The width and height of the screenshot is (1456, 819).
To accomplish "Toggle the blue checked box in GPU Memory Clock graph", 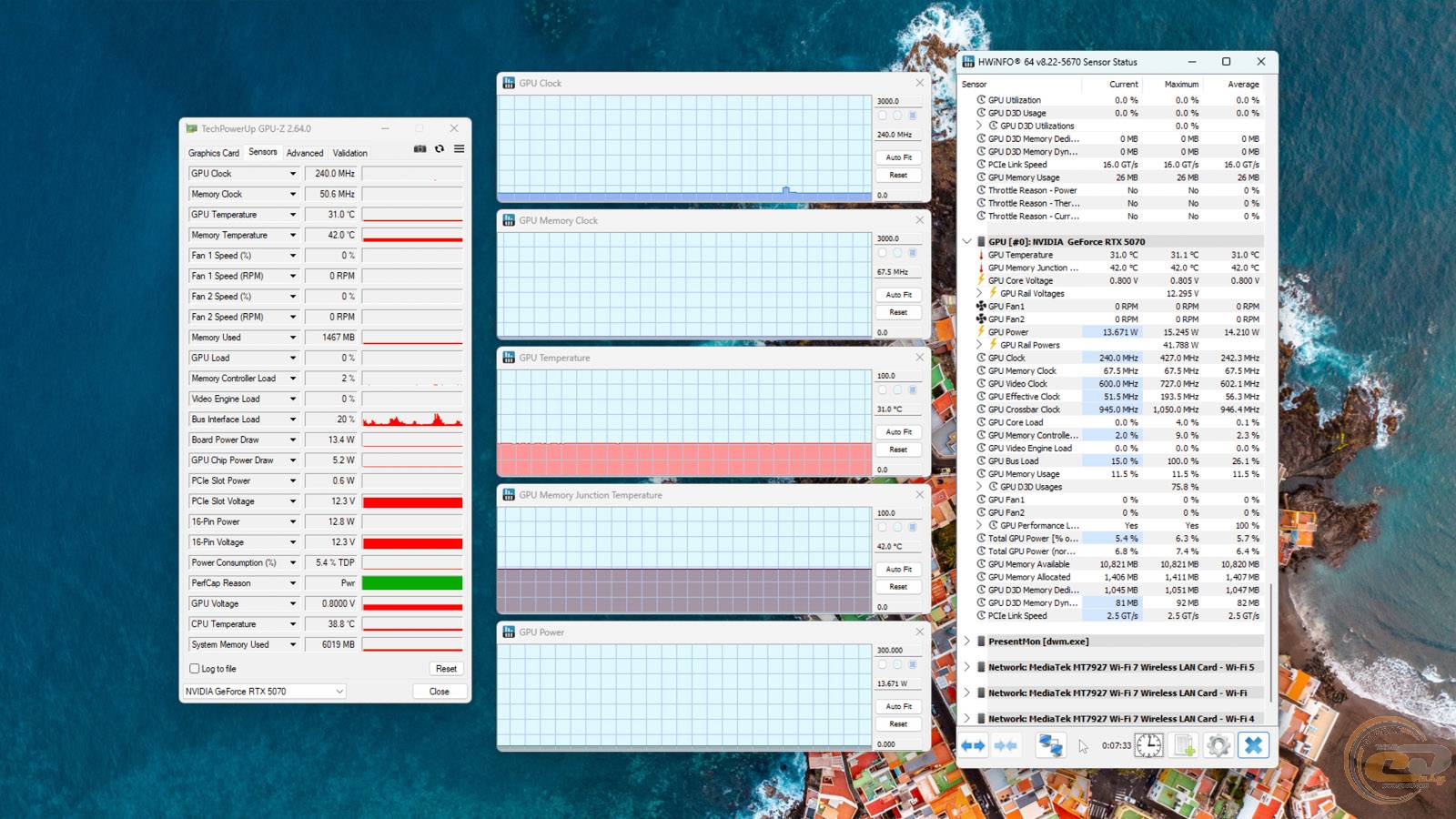I will [913, 253].
